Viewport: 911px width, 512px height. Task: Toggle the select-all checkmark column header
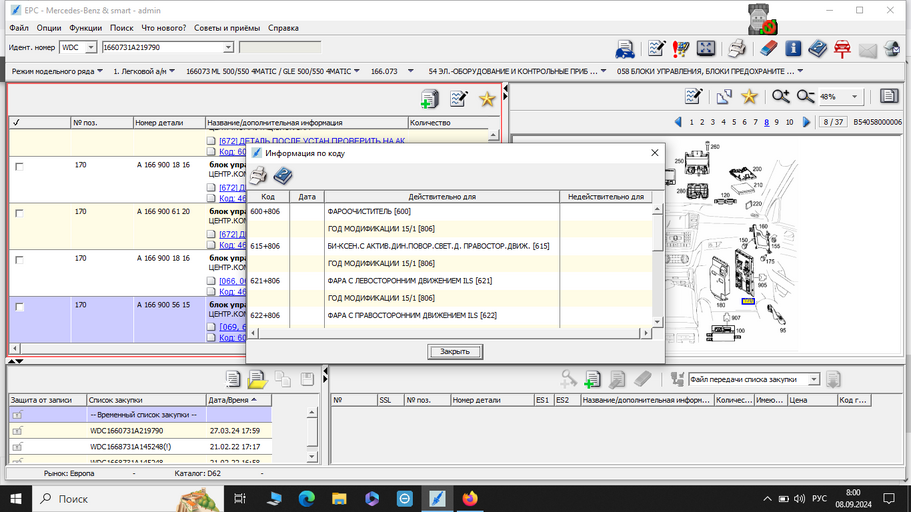pyautogui.click(x=16, y=123)
